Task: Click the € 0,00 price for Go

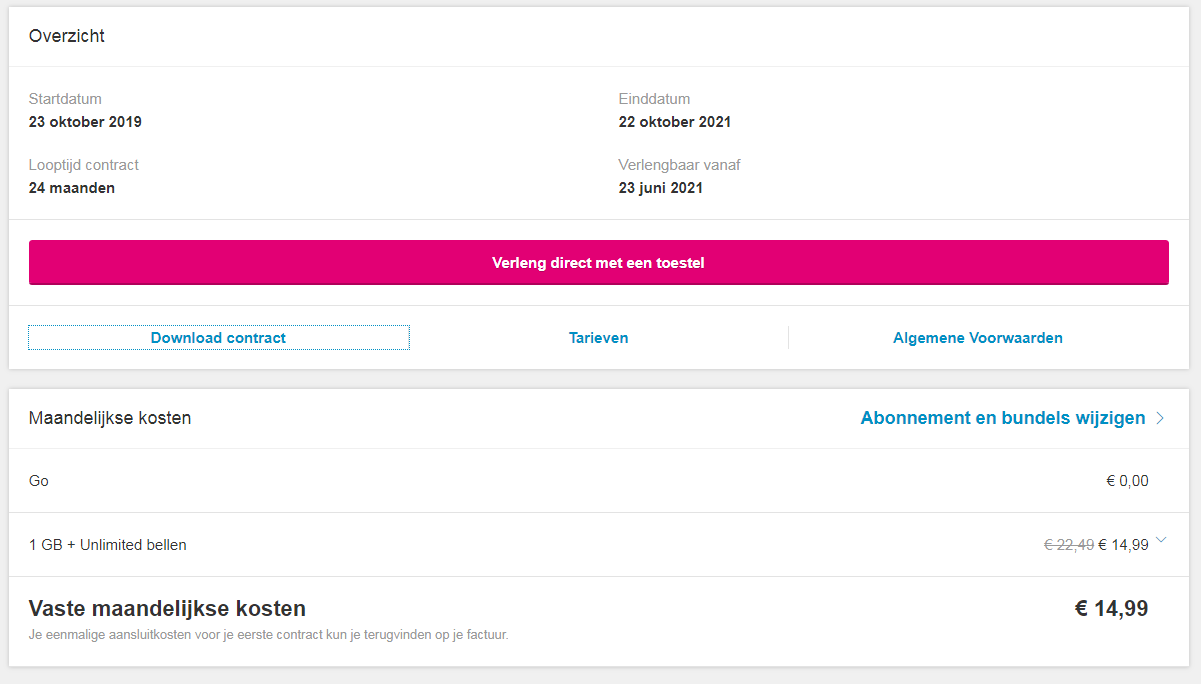Action: tap(1127, 481)
